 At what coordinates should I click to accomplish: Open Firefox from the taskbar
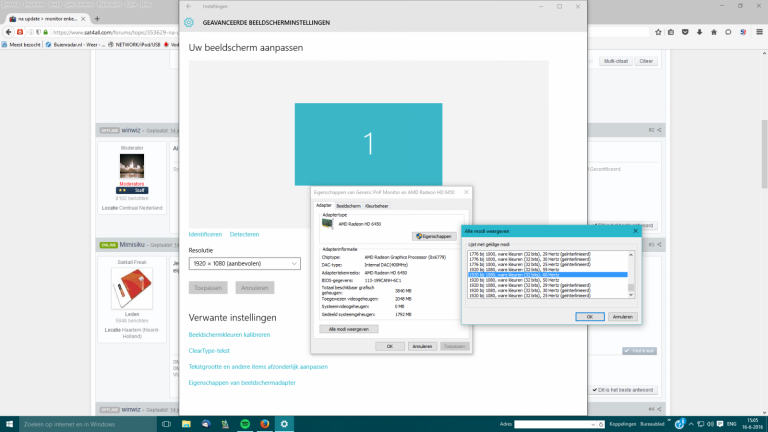tap(264, 423)
